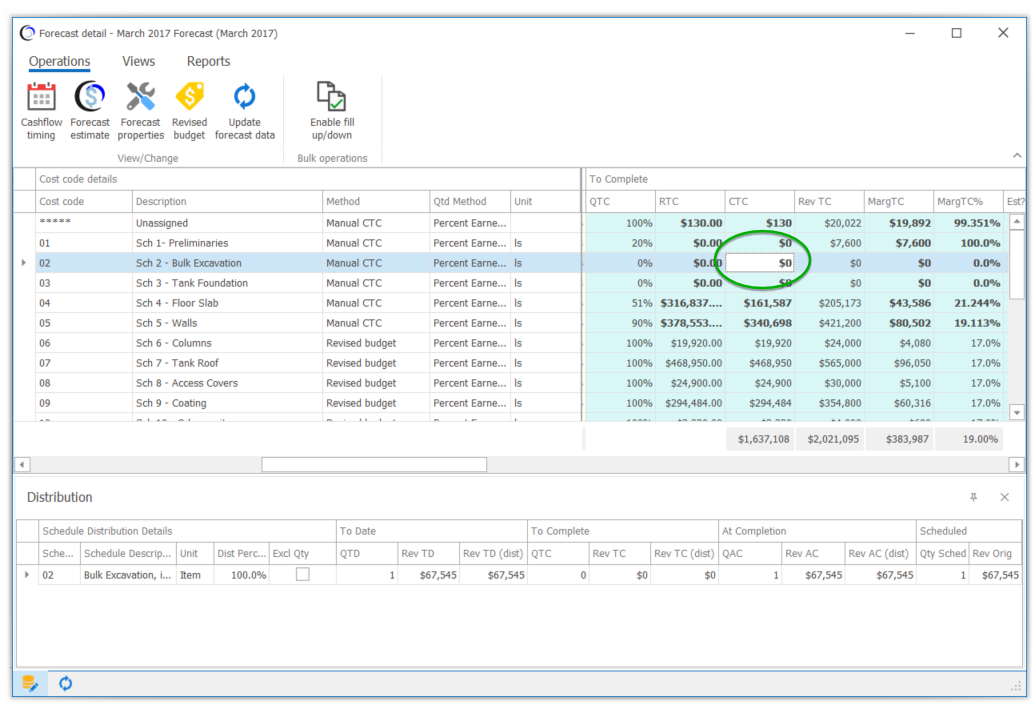Toggle the Excl Qty checkbox for Bulk Excavation
This screenshot has width=1033, height=703.
click(x=302, y=575)
